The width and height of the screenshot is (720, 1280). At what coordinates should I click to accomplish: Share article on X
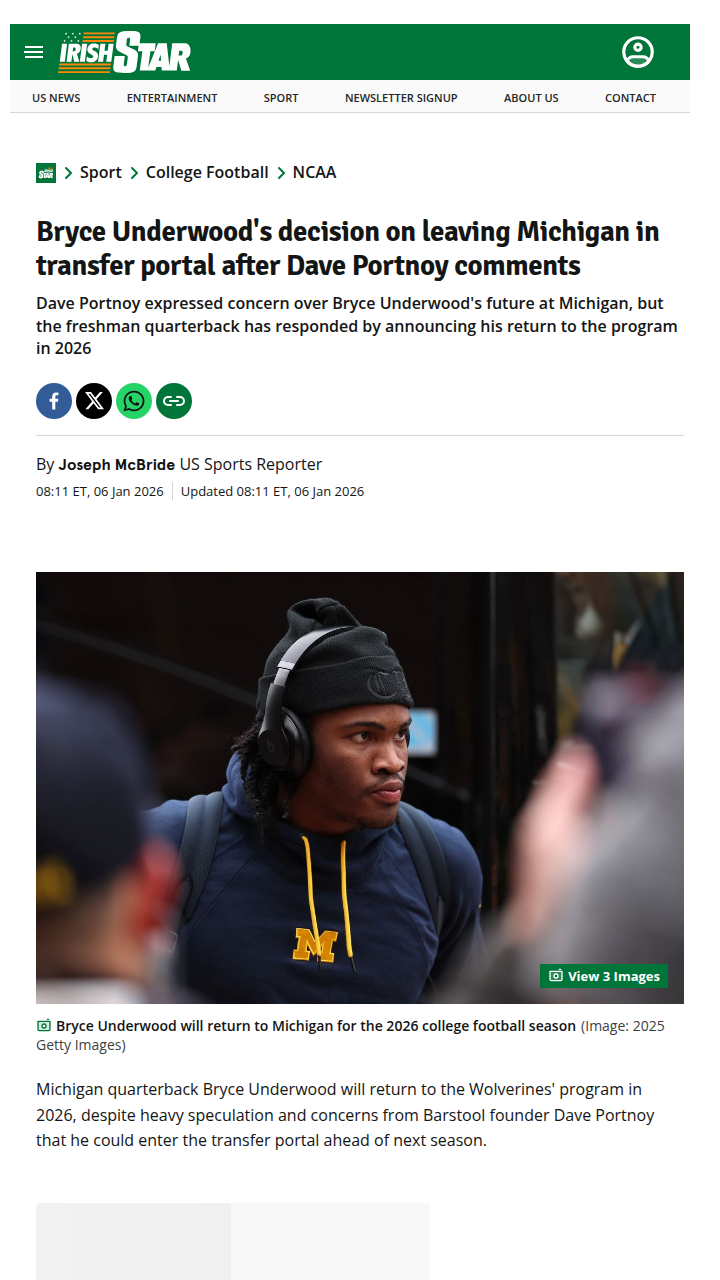[x=94, y=401]
